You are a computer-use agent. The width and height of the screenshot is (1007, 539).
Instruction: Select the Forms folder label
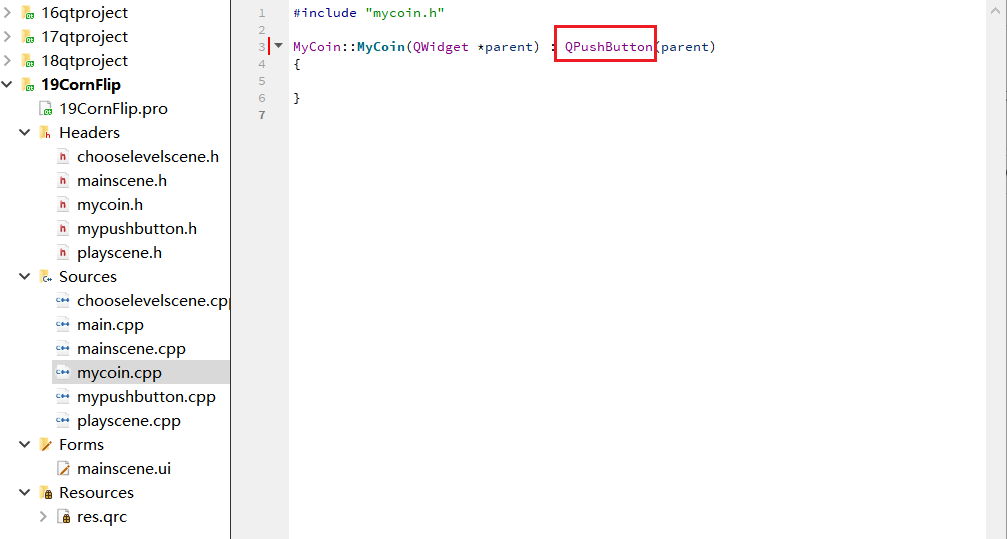82,445
